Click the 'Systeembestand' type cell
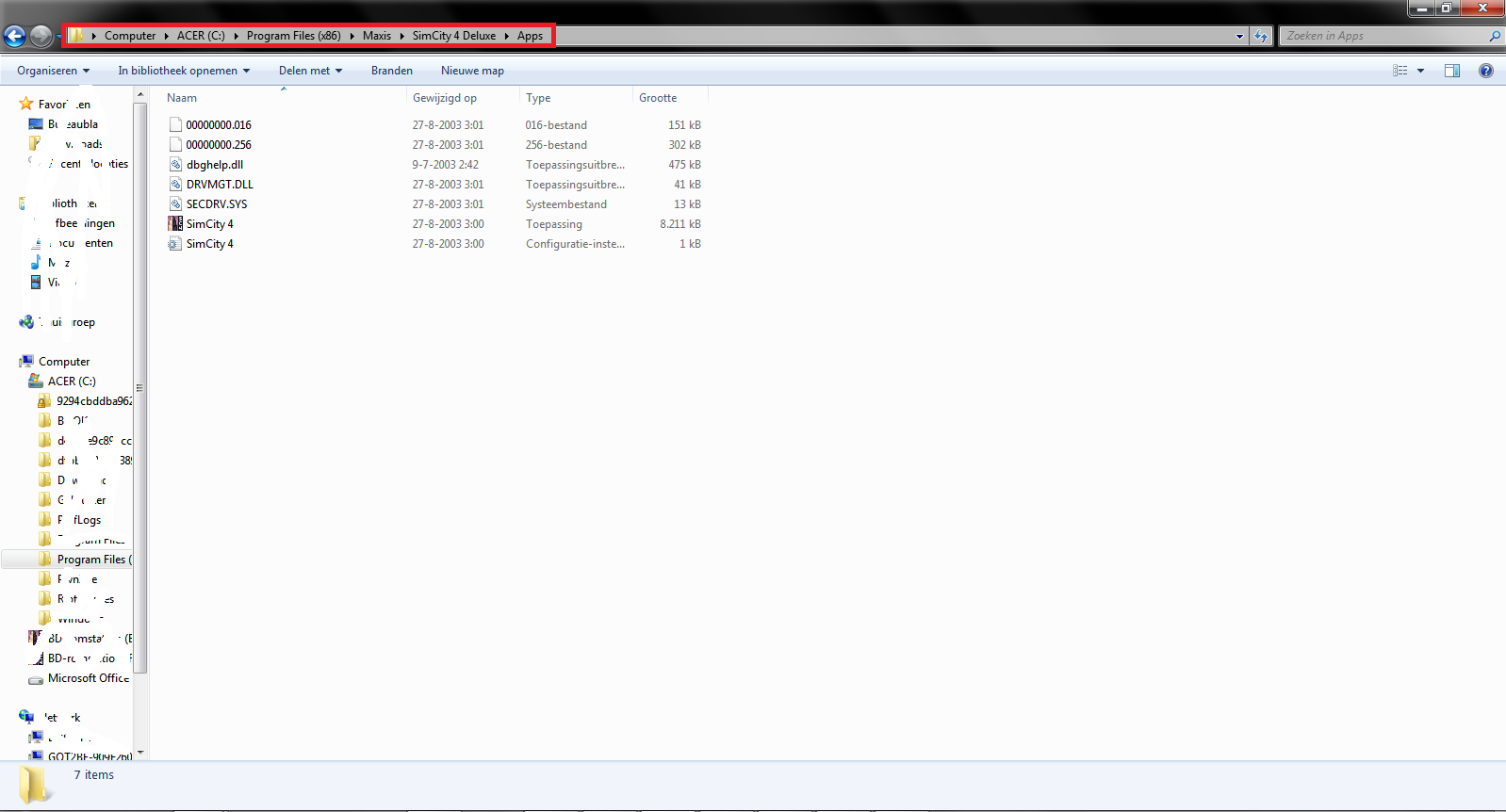This screenshot has width=1506, height=812. pos(566,204)
